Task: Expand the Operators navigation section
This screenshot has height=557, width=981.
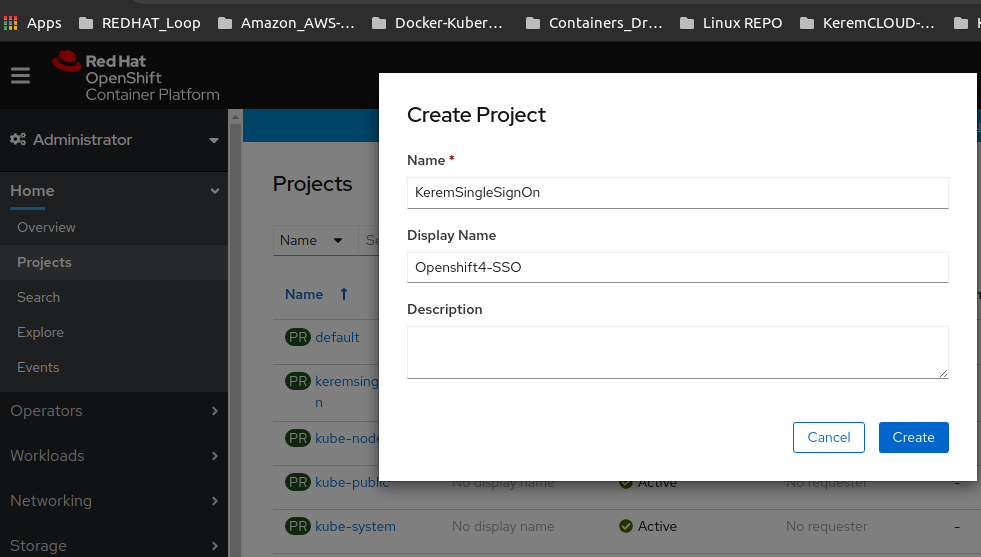Action: 114,411
